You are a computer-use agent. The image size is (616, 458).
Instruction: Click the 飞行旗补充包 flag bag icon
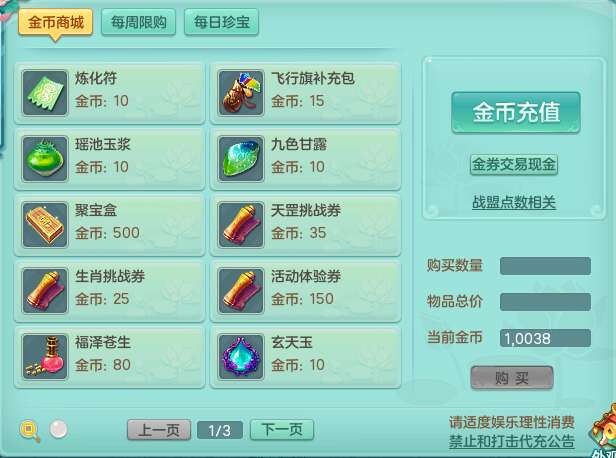(241, 93)
